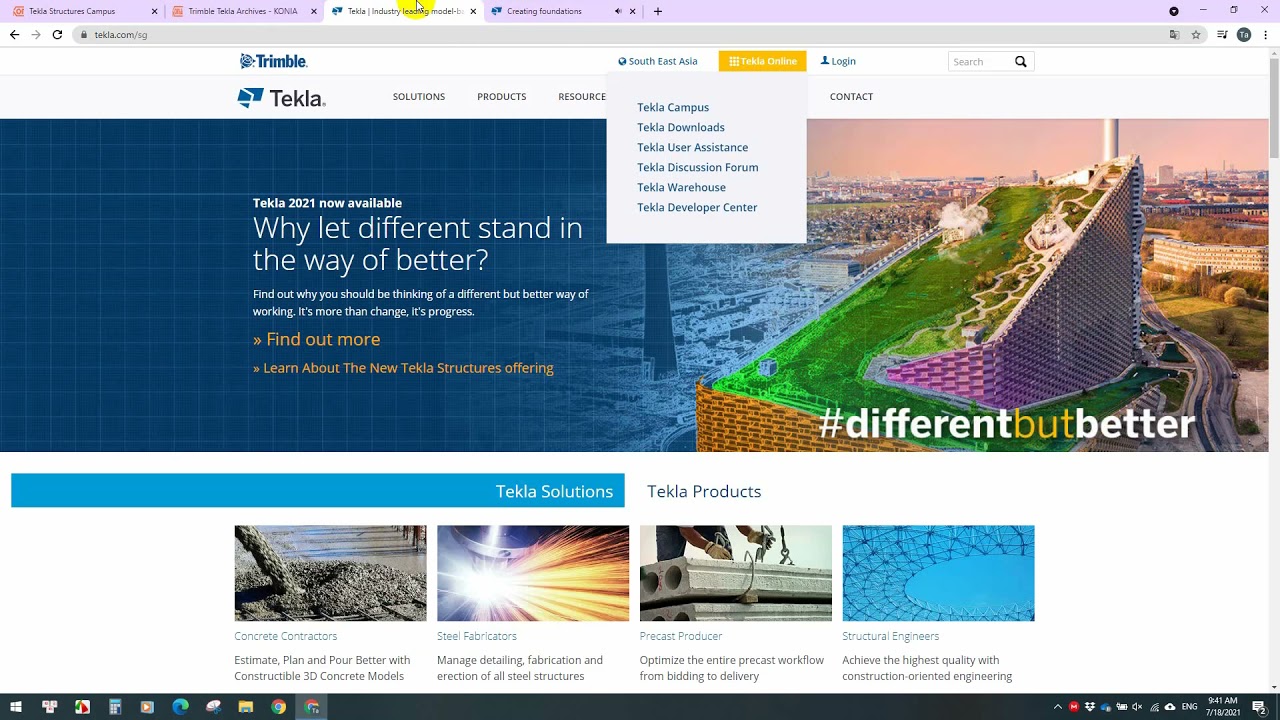Close the Trimble Tekla Archives tab
1280x720 pixels.
pos(314,11)
